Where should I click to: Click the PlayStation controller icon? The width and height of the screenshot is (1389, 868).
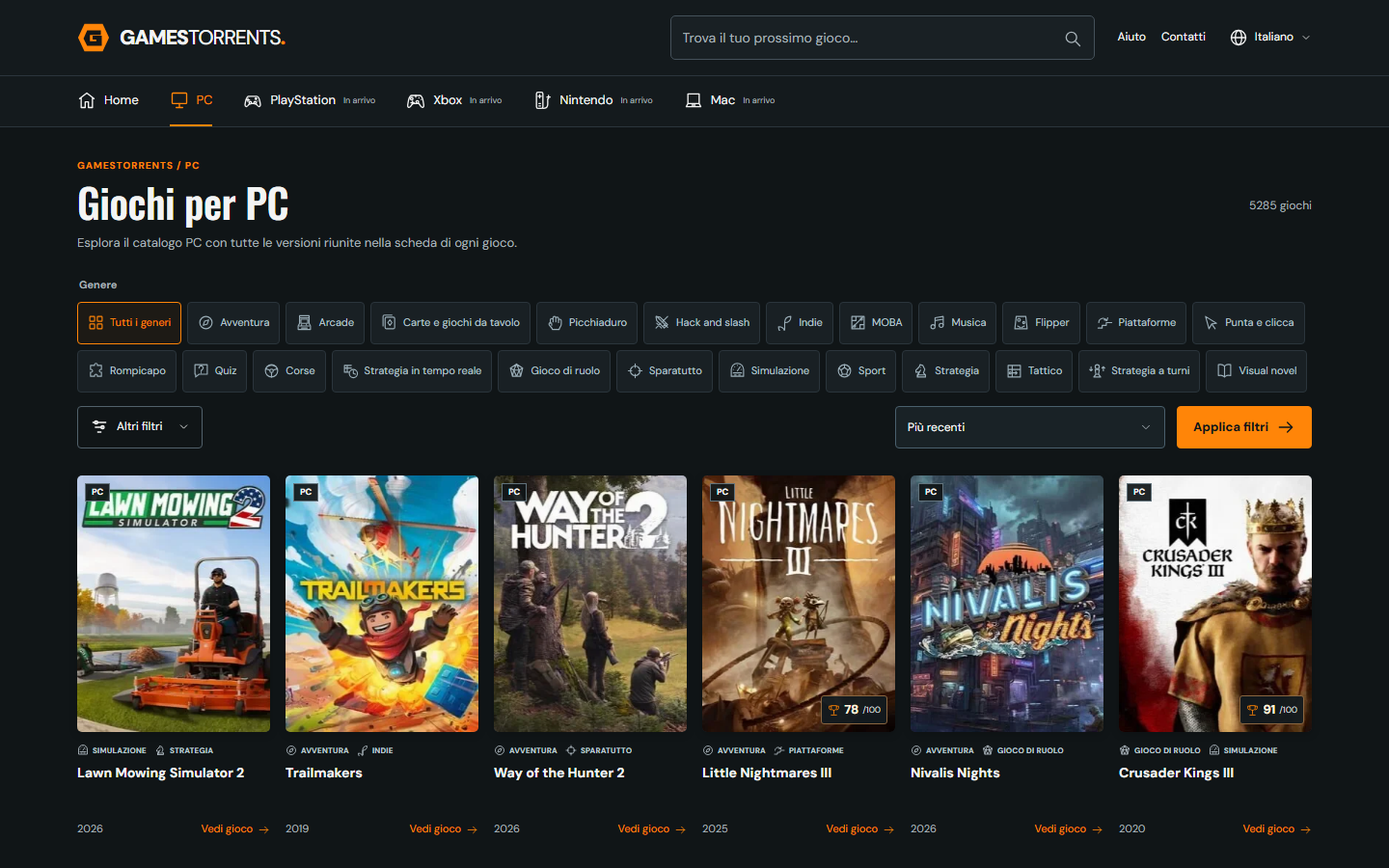point(253,100)
